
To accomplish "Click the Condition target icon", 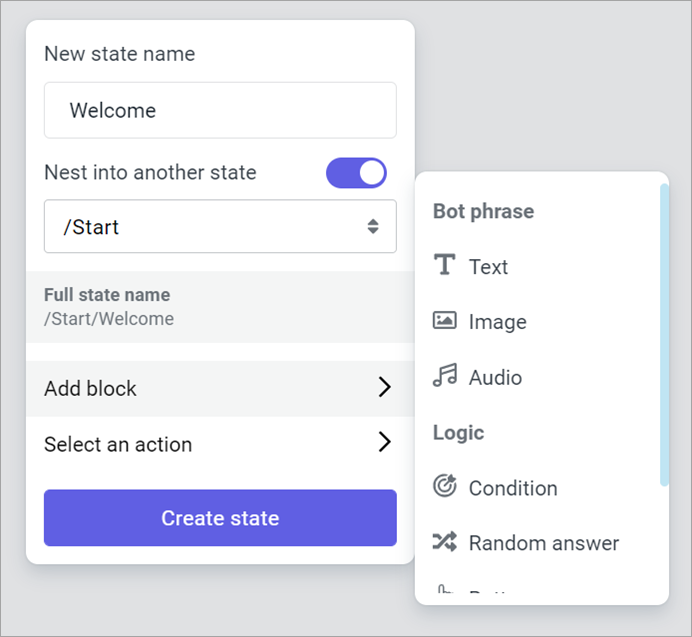I will pyautogui.click(x=444, y=487).
